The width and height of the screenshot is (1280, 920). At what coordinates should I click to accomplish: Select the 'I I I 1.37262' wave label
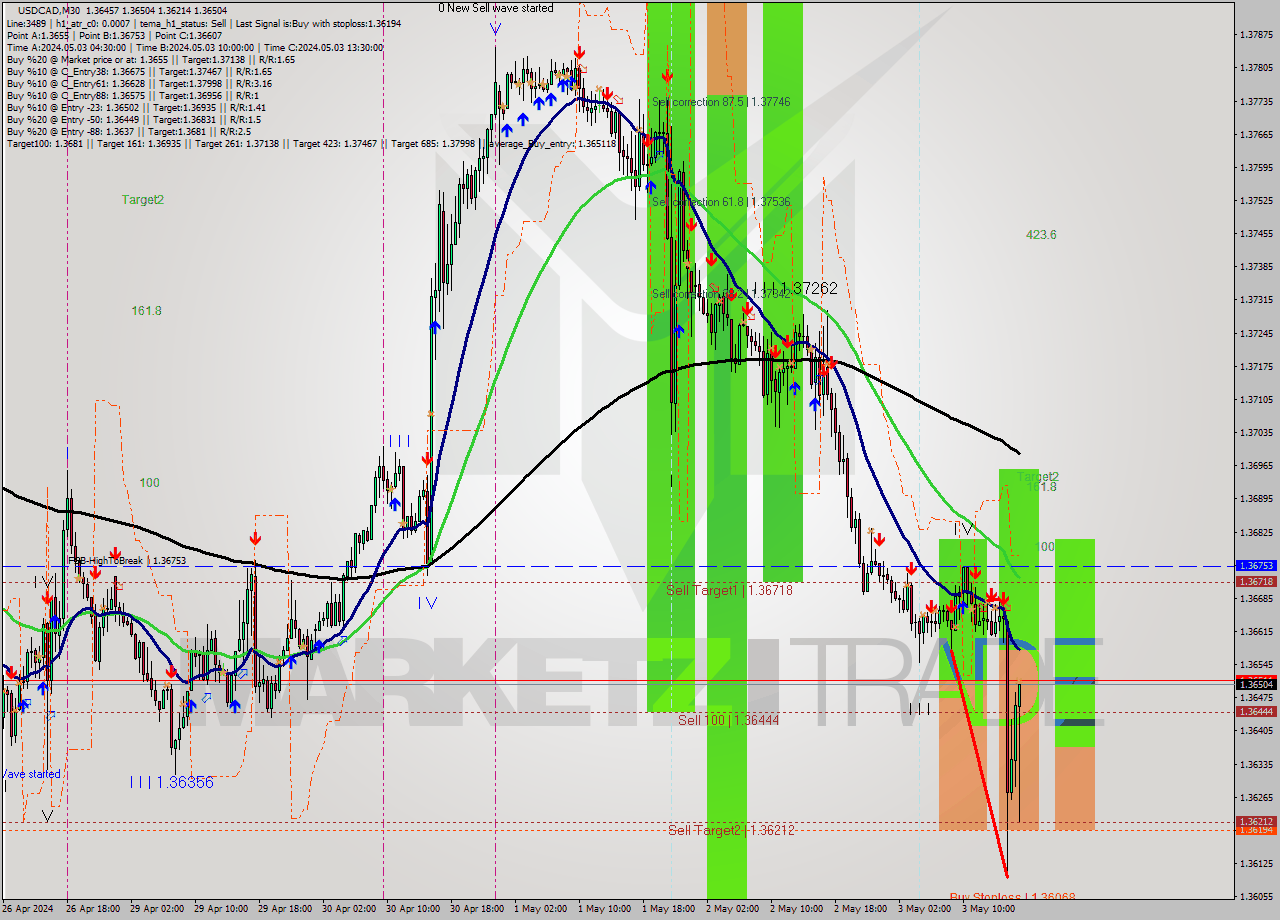click(x=794, y=288)
